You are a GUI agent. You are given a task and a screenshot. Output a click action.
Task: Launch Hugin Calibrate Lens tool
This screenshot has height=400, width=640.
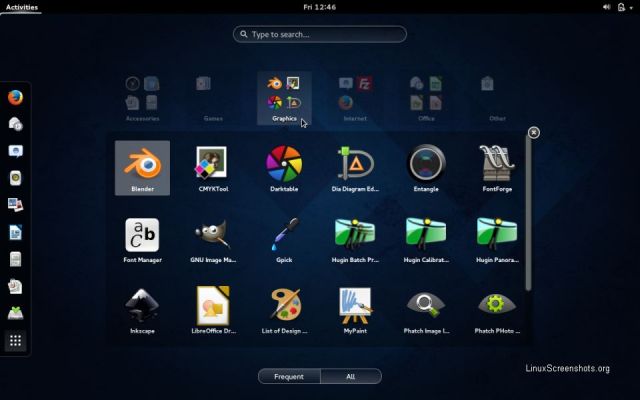(x=426, y=240)
